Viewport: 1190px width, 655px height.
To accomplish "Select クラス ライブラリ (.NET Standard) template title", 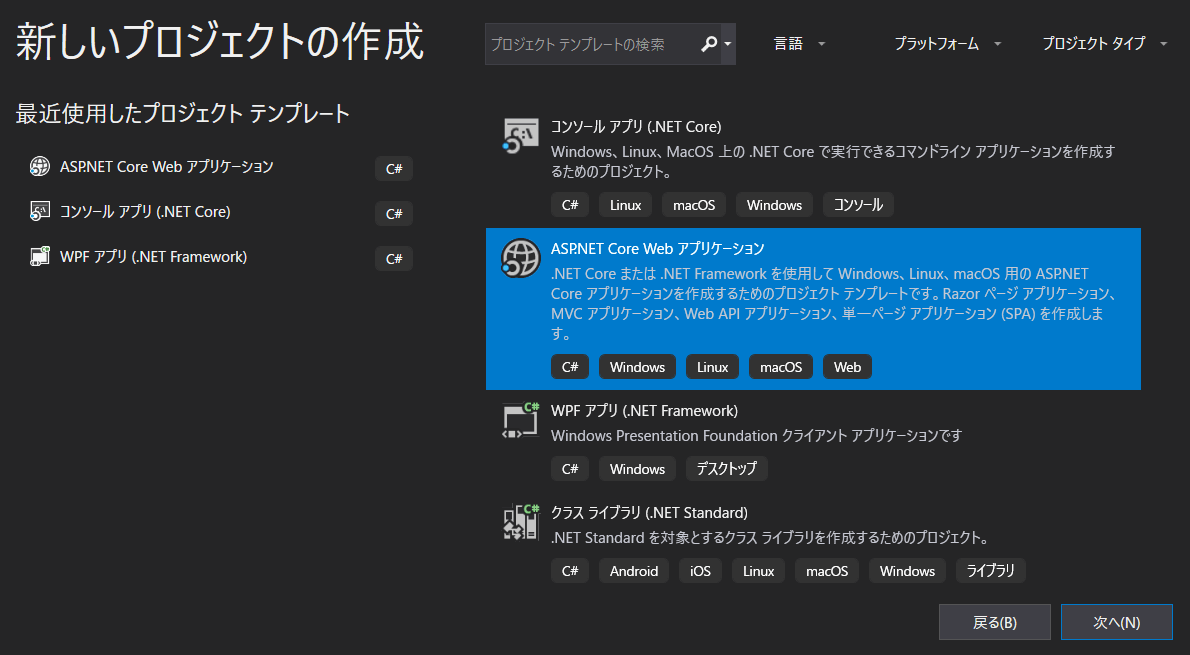I will 650,513.
